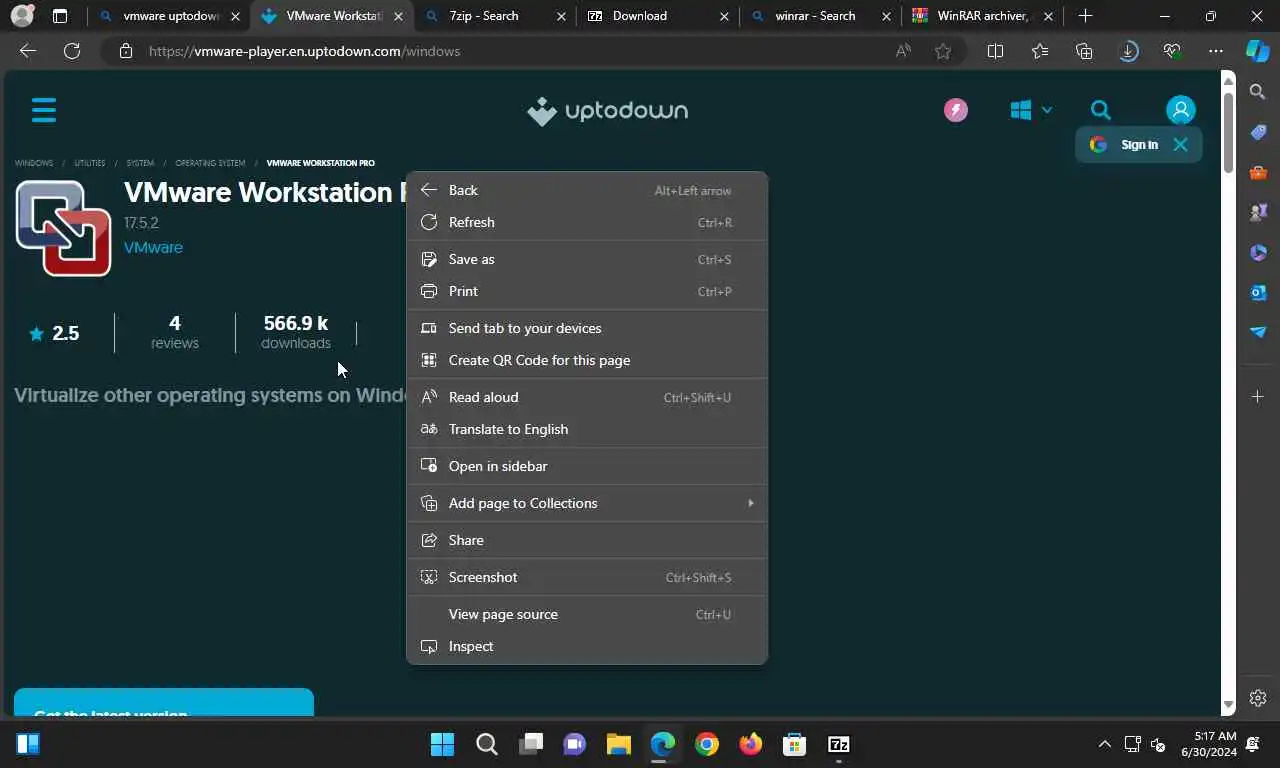Click the pink lightning bolt icon
This screenshot has height=768, width=1280.
[956, 110]
